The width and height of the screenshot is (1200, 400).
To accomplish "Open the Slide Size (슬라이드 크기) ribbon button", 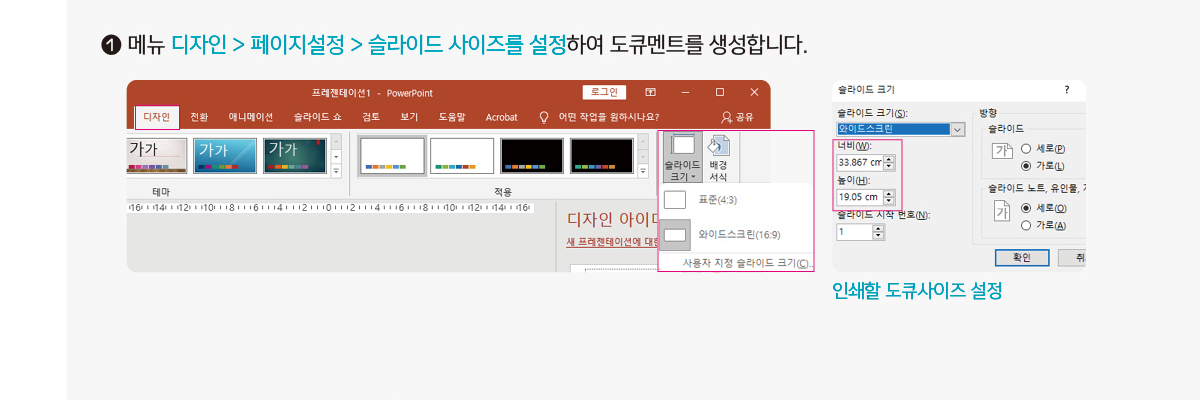I will [682, 158].
